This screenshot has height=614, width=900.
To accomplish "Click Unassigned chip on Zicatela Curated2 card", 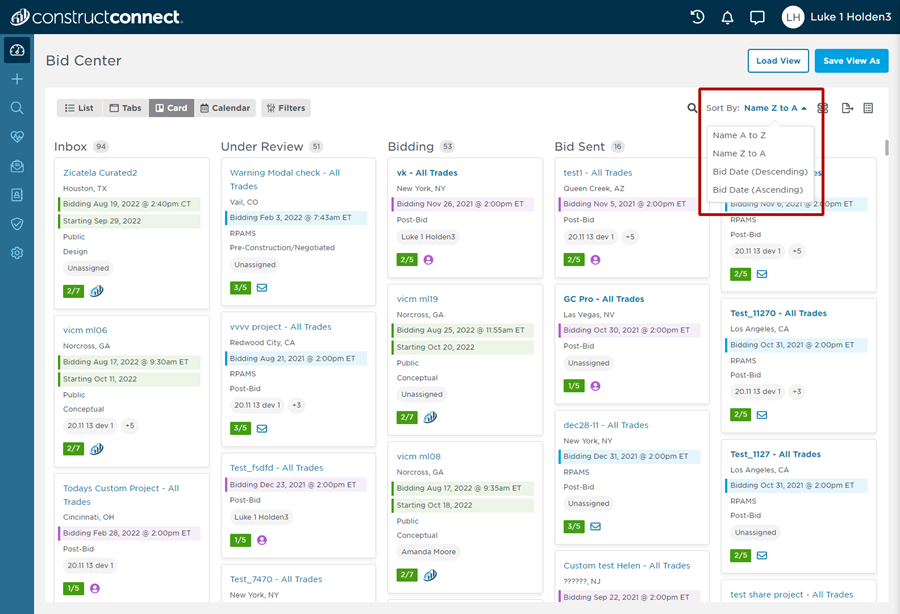I will [88, 268].
